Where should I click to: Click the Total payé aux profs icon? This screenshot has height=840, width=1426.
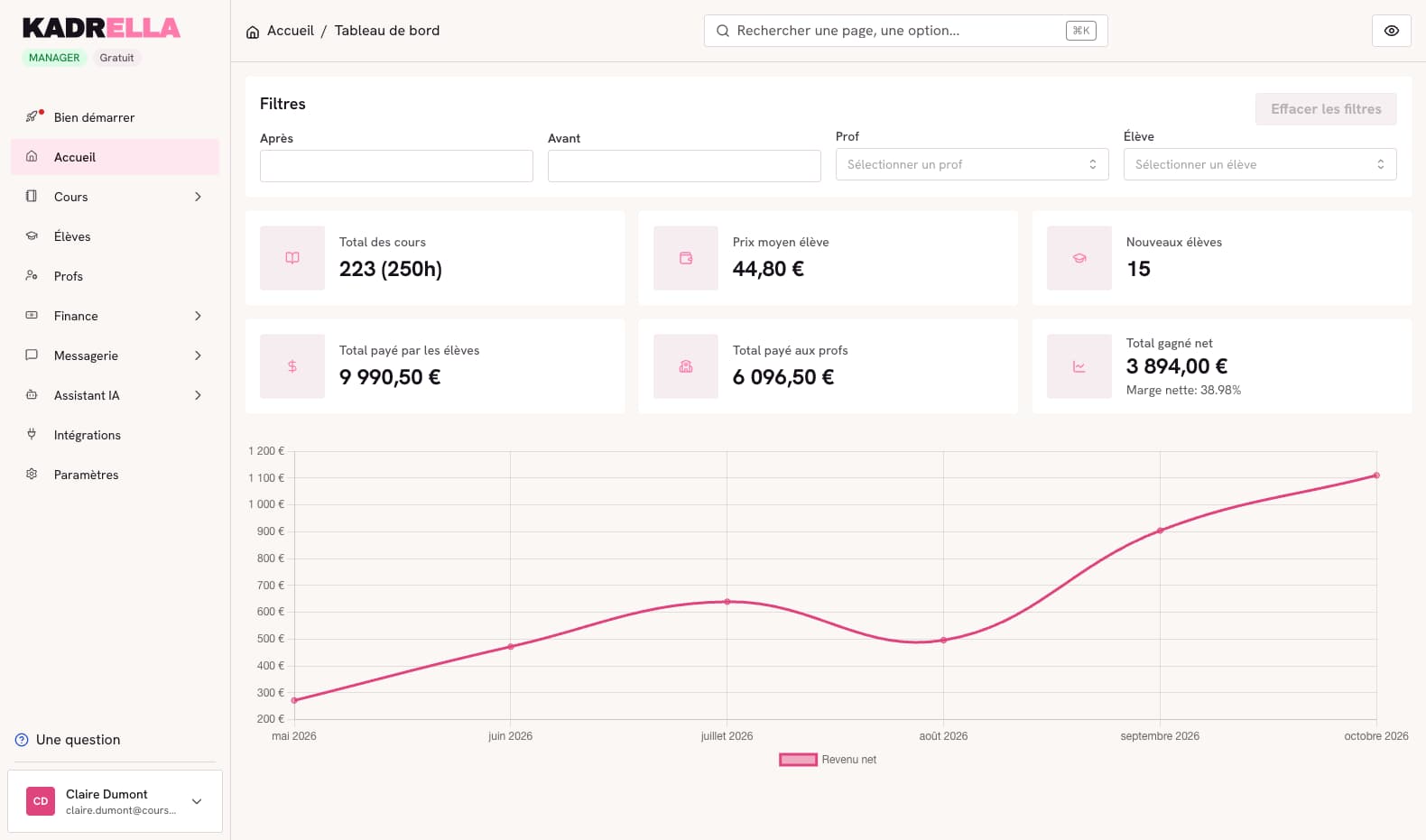click(x=686, y=366)
